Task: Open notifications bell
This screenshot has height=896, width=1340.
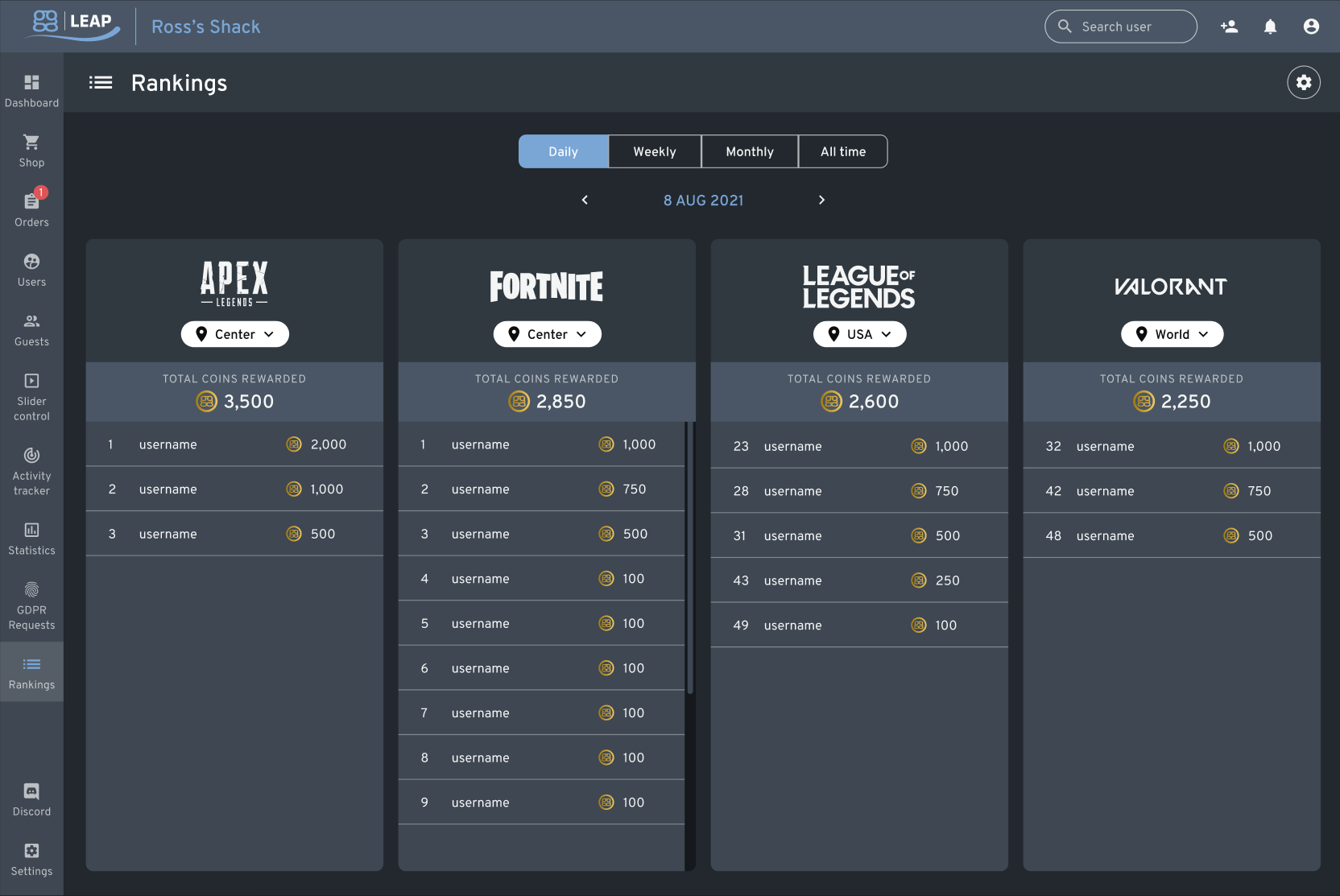Action: point(1270,26)
